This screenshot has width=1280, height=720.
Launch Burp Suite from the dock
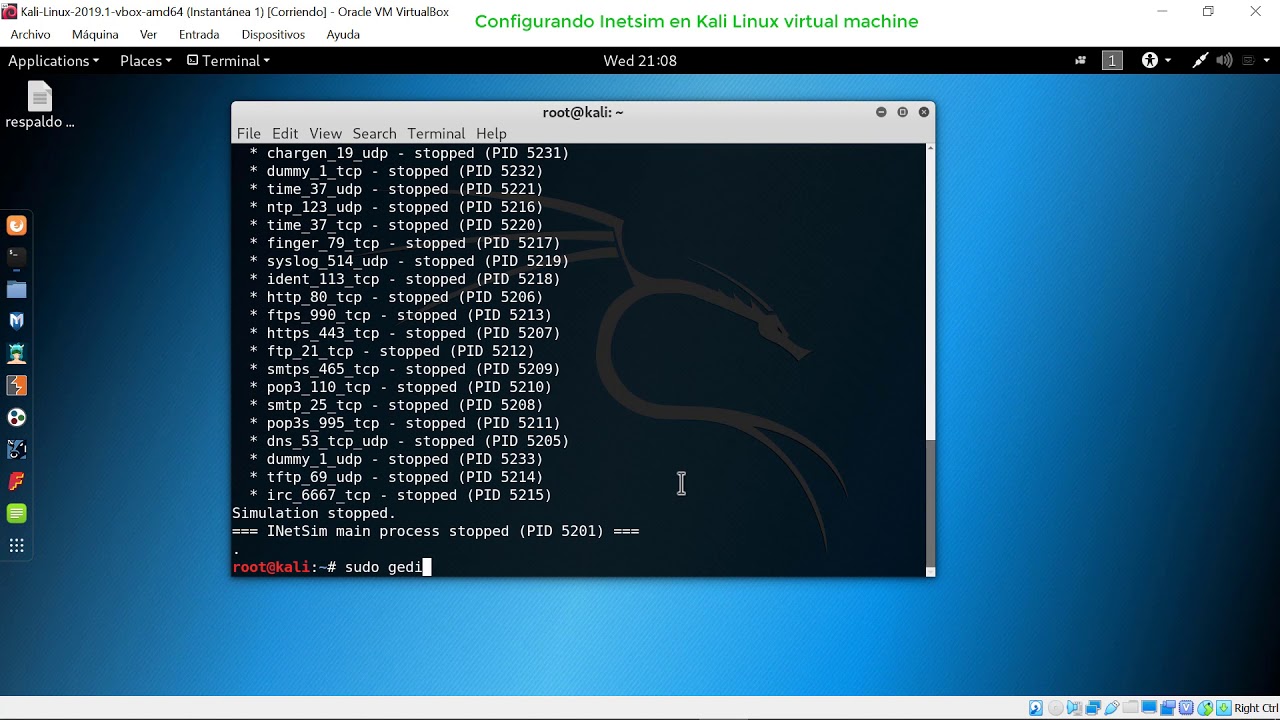tap(16, 385)
